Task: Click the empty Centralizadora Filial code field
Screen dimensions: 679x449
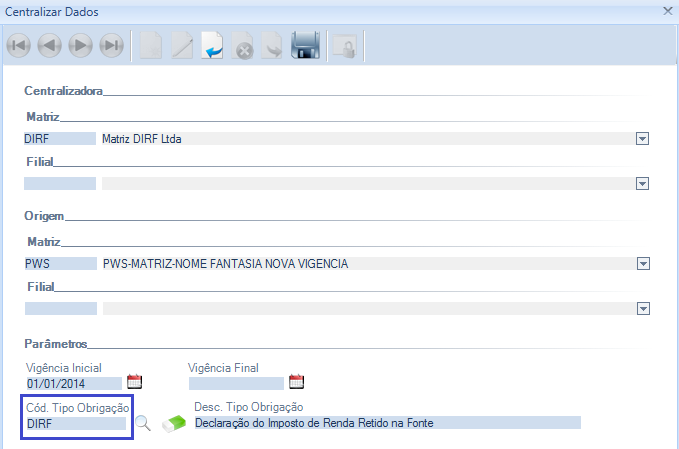Action: 60,184
